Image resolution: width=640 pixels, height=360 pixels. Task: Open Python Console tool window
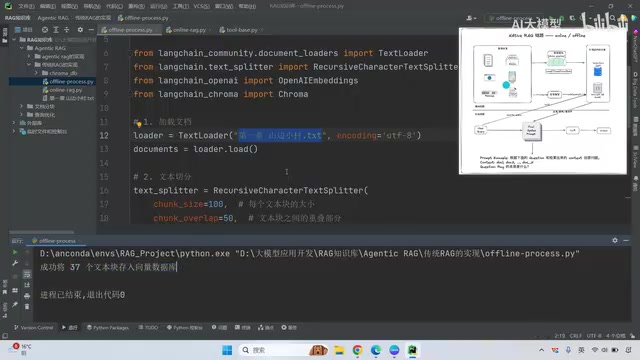184,327
